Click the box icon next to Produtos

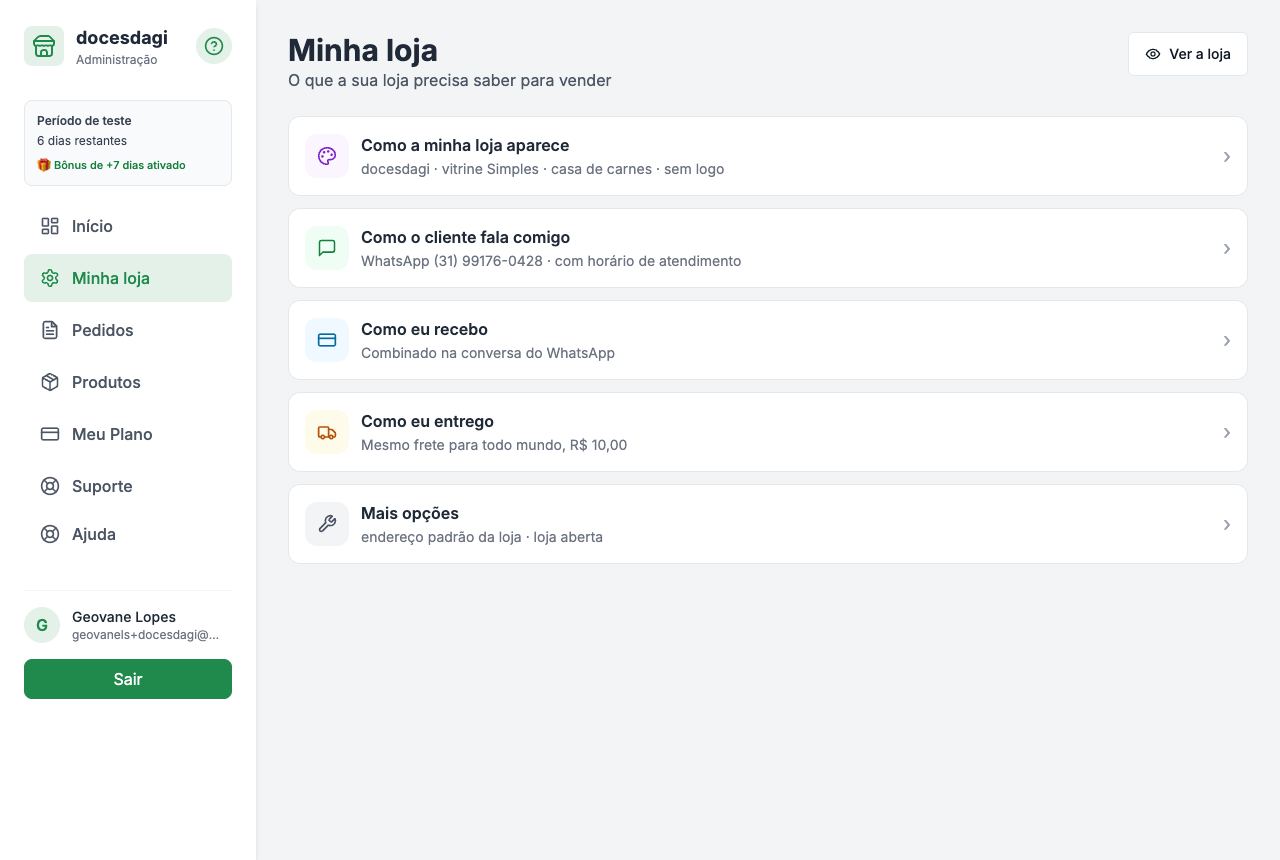[x=50, y=382]
